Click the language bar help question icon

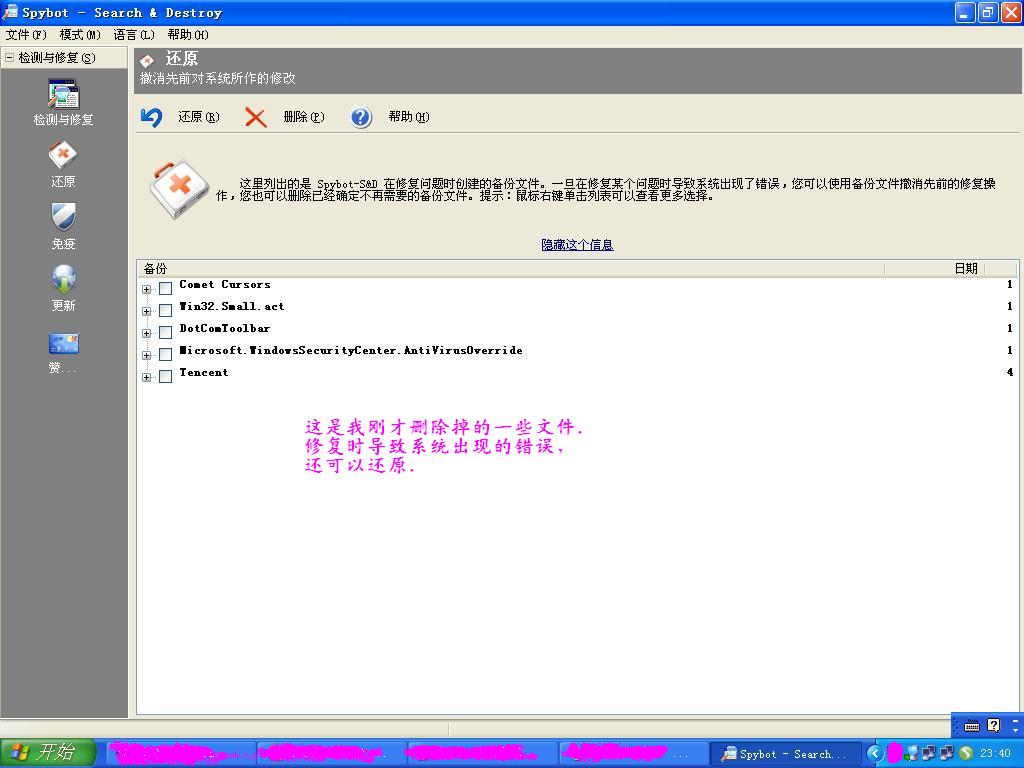pyautogui.click(x=993, y=726)
